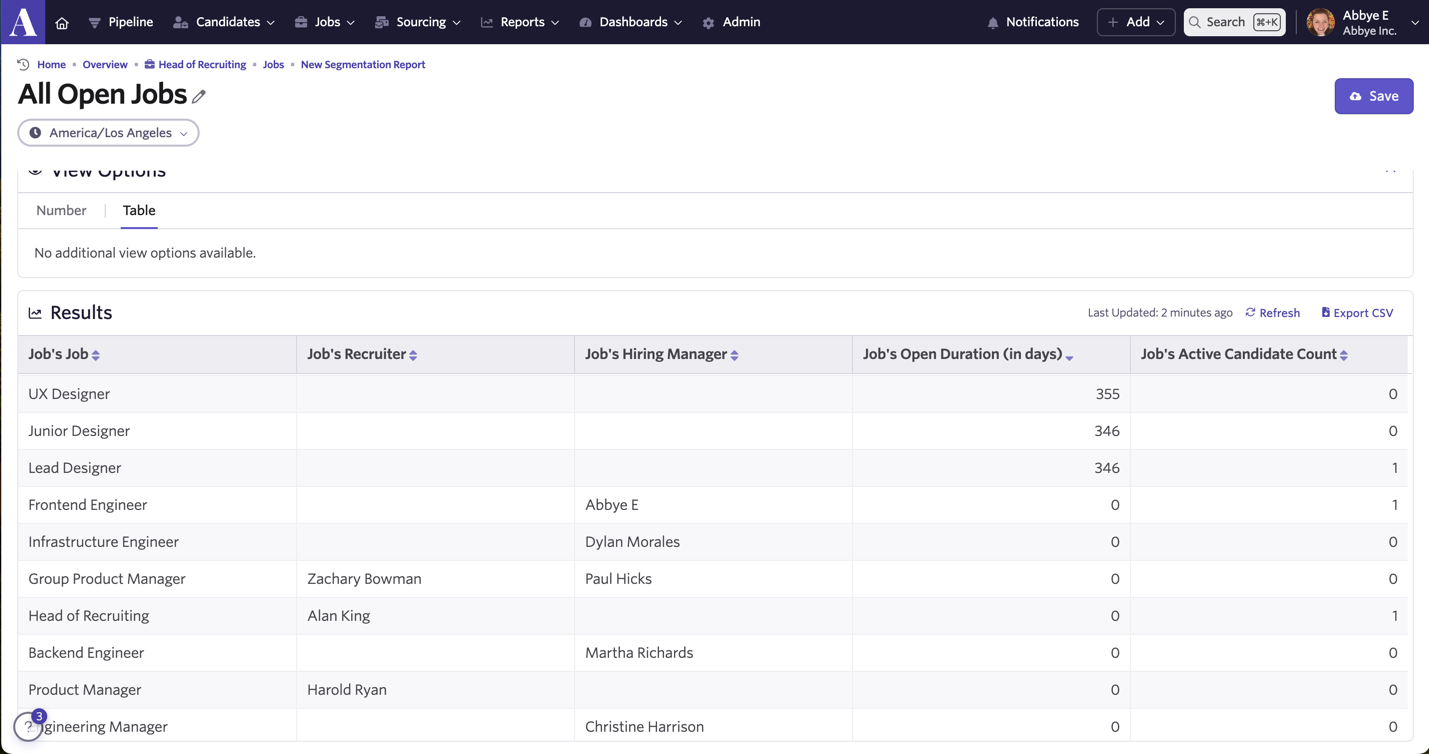Open the Pipeline menu item

coord(121,22)
